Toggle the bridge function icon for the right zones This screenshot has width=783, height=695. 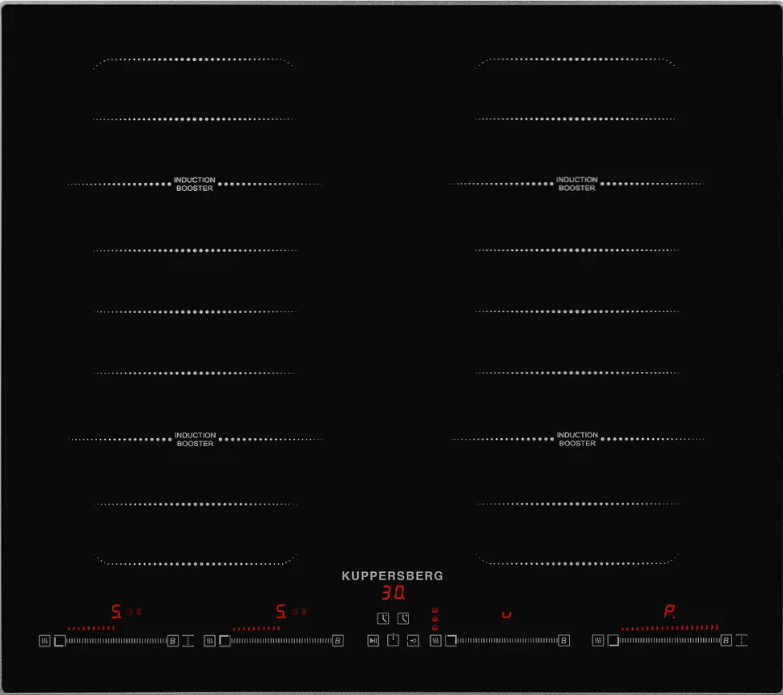742,640
